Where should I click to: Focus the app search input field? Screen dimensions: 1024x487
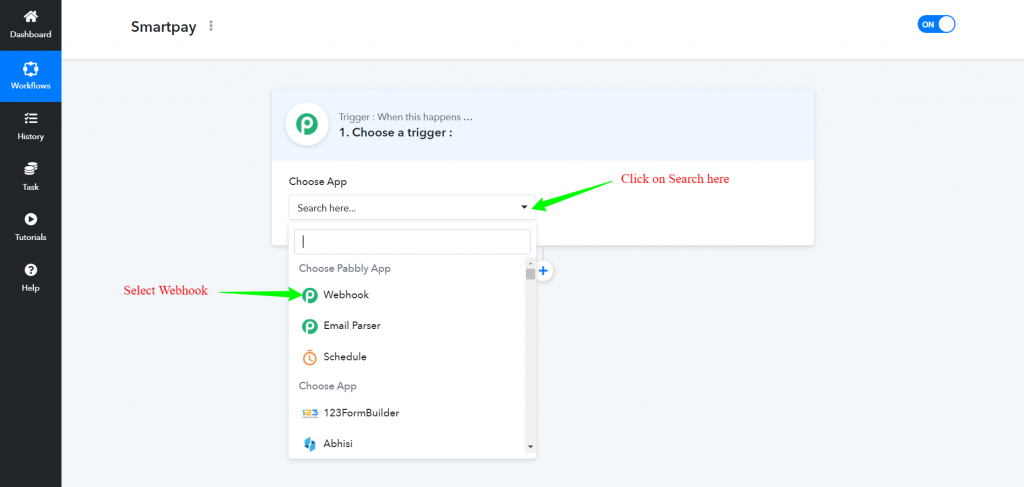412,242
